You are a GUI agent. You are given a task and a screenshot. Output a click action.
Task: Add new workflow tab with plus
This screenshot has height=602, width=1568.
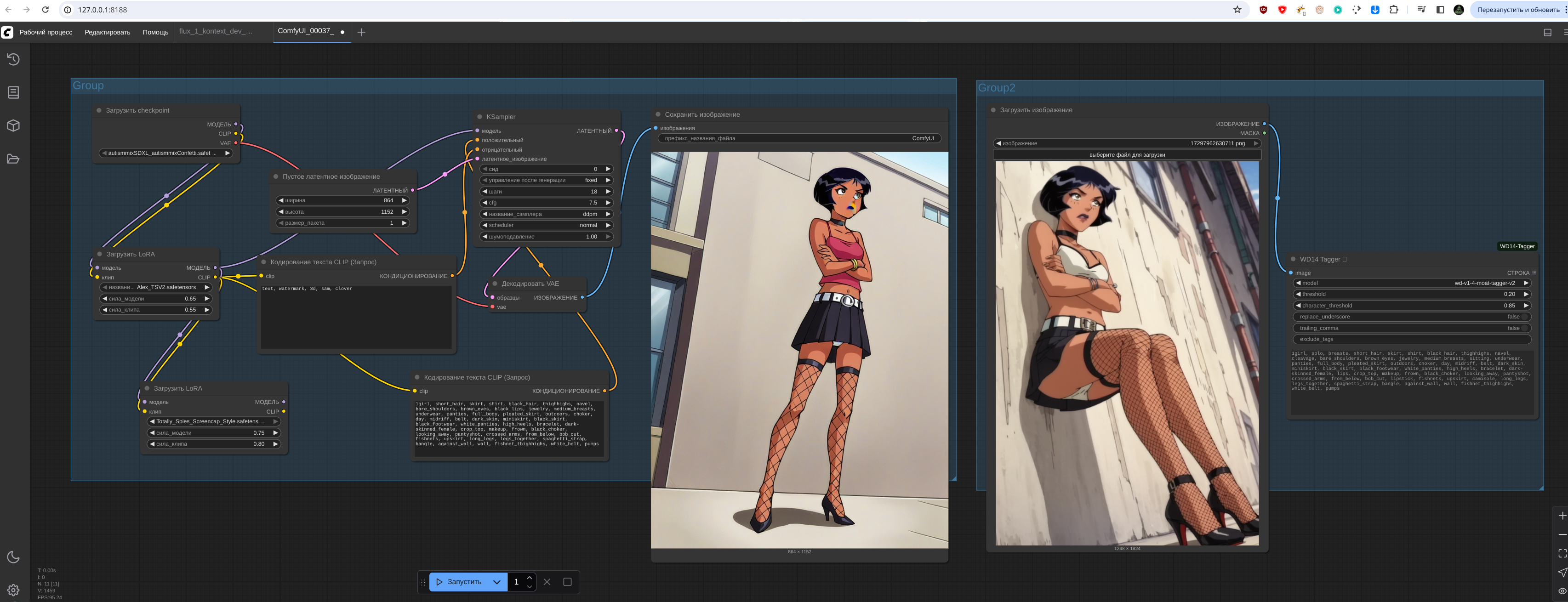362,32
